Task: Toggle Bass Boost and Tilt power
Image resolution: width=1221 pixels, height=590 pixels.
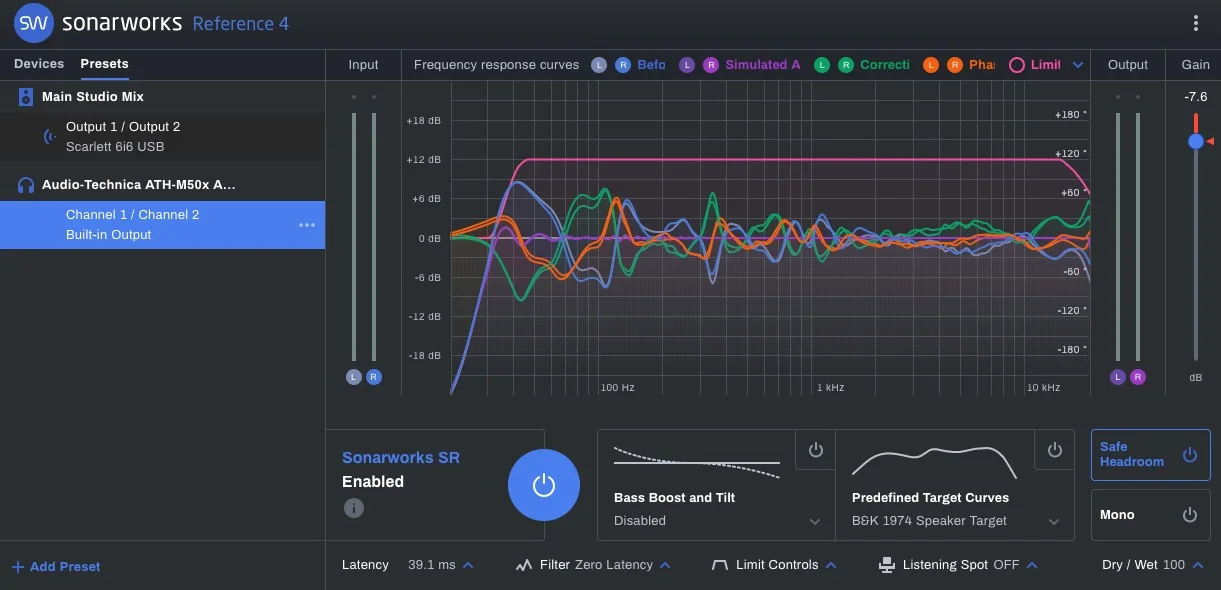Action: (815, 450)
